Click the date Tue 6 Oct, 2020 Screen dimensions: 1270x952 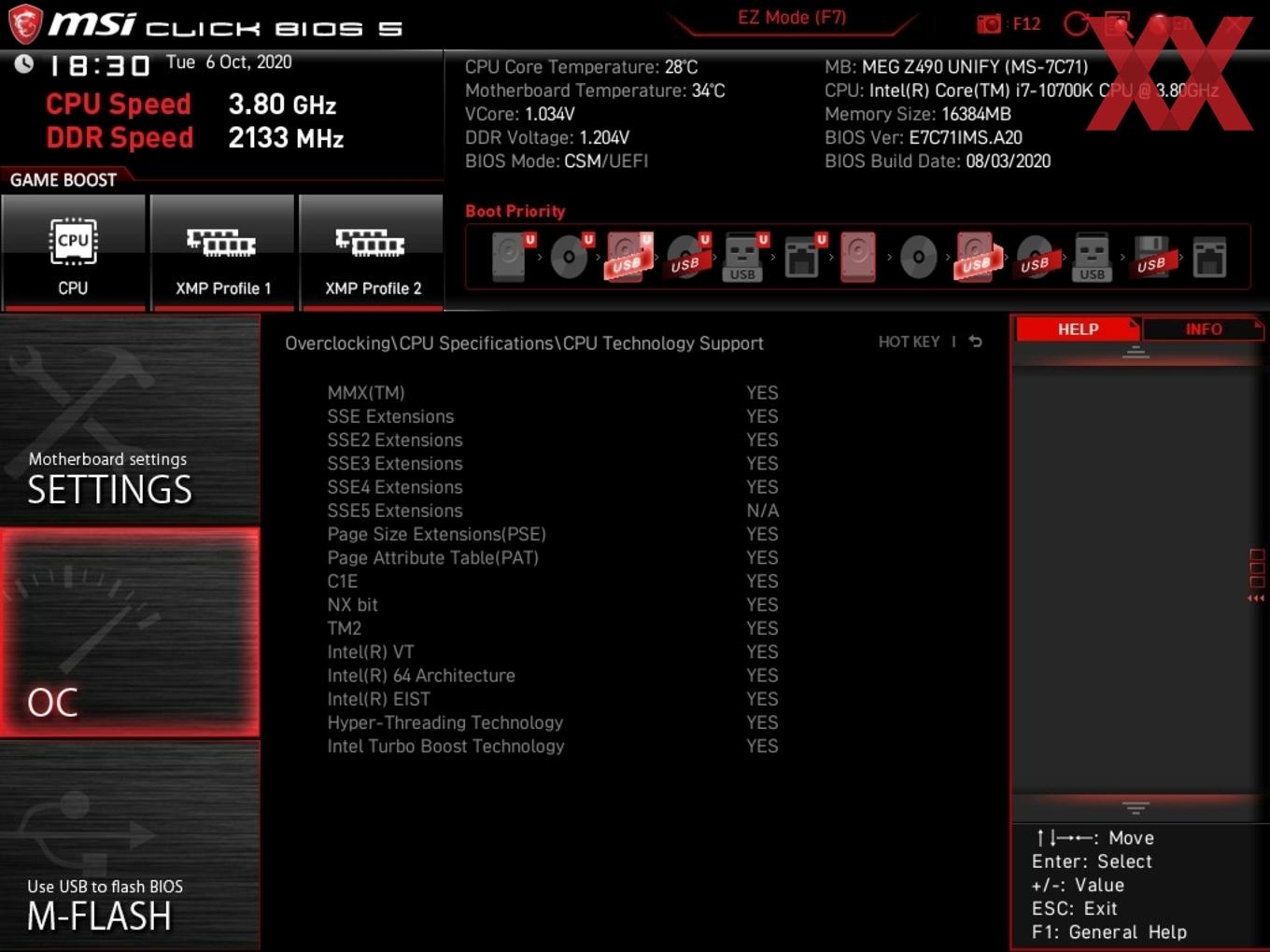pyautogui.click(x=229, y=63)
